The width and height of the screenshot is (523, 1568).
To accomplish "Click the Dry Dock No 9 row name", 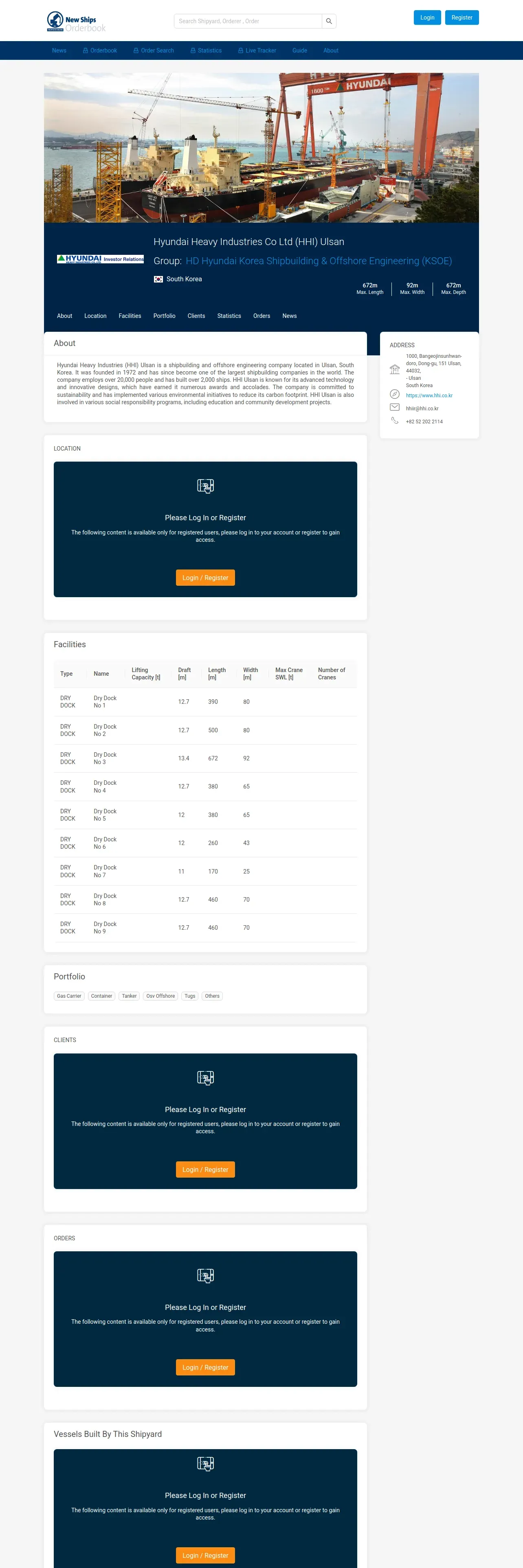I will point(105,928).
